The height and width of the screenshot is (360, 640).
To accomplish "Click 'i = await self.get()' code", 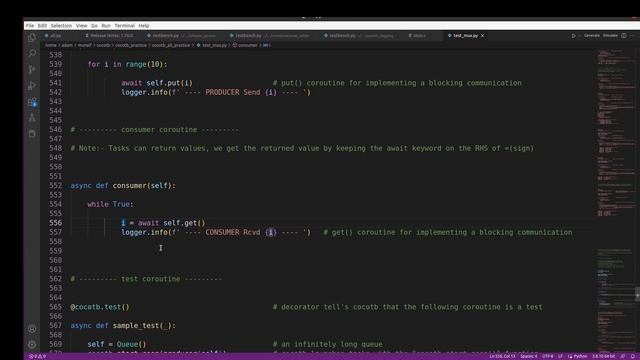I will pos(163,223).
